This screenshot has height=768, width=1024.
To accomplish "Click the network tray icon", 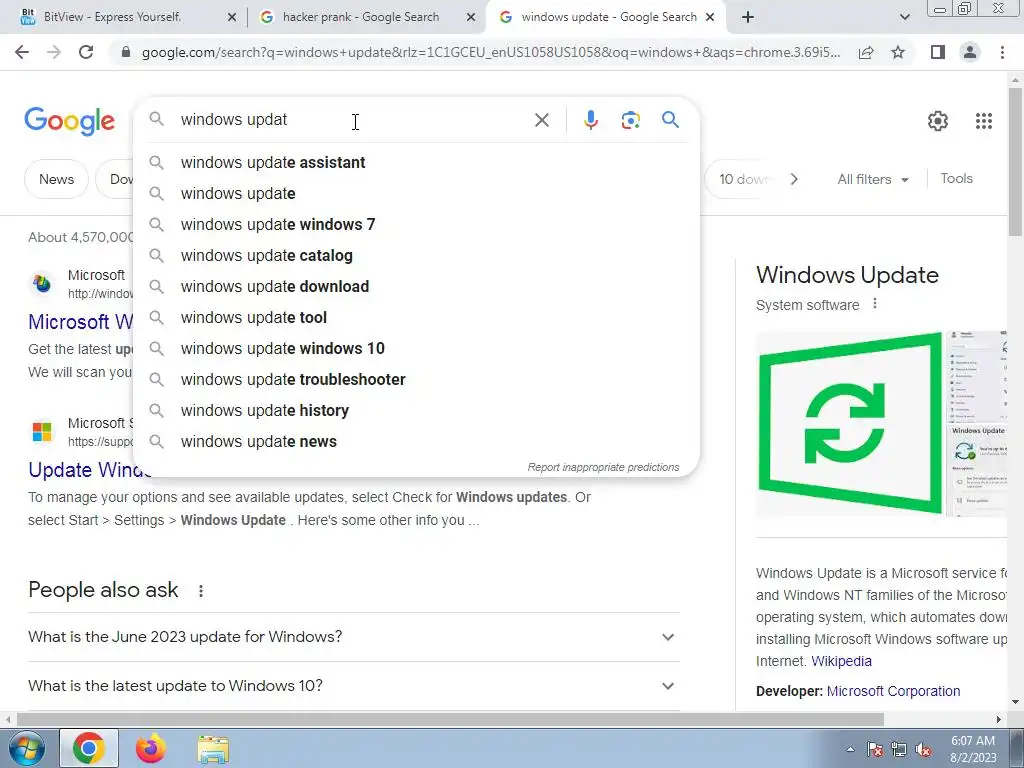I will coord(899,750).
